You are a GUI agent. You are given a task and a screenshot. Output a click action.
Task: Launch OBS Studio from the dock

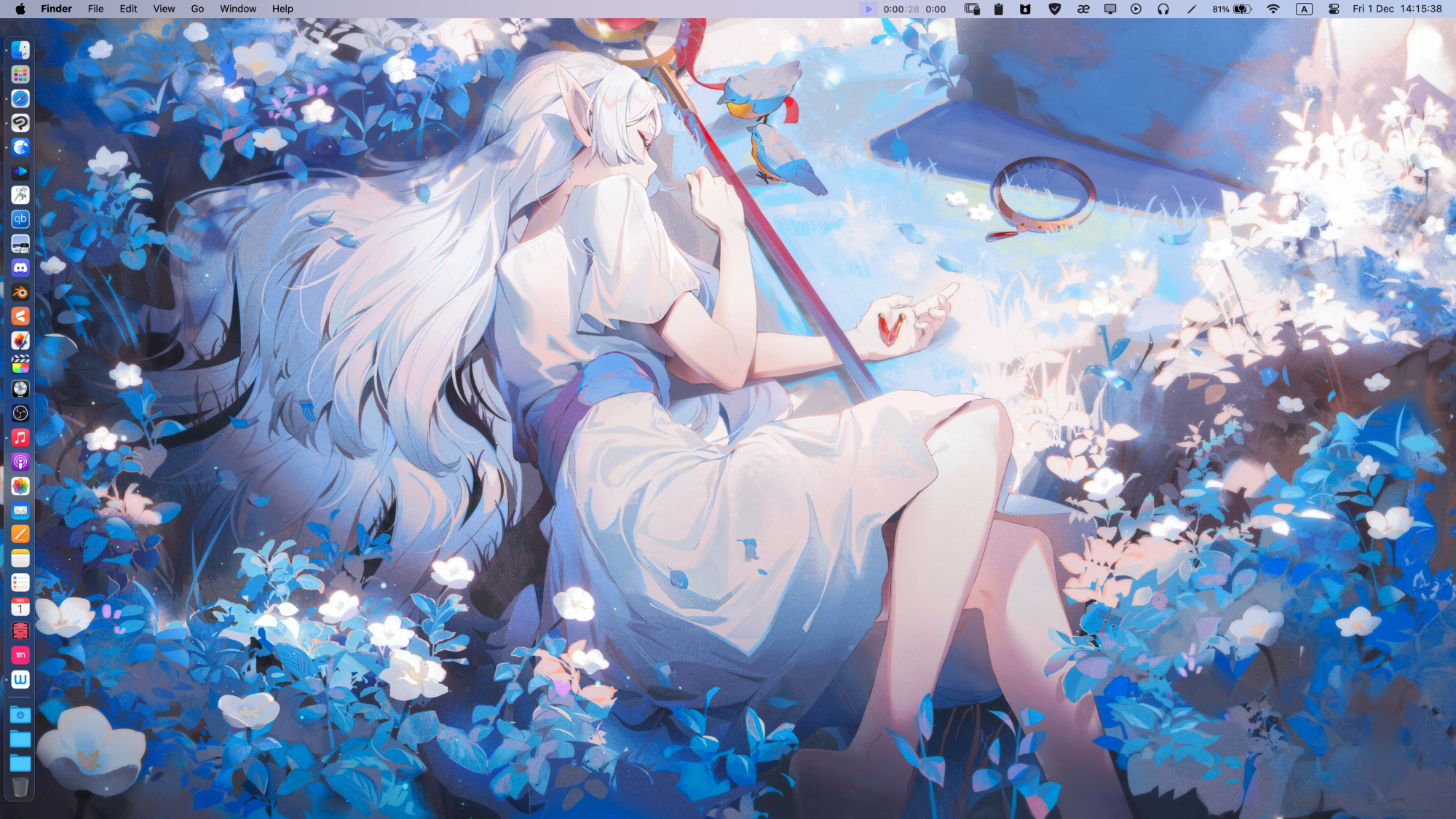[x=20, y=414]
